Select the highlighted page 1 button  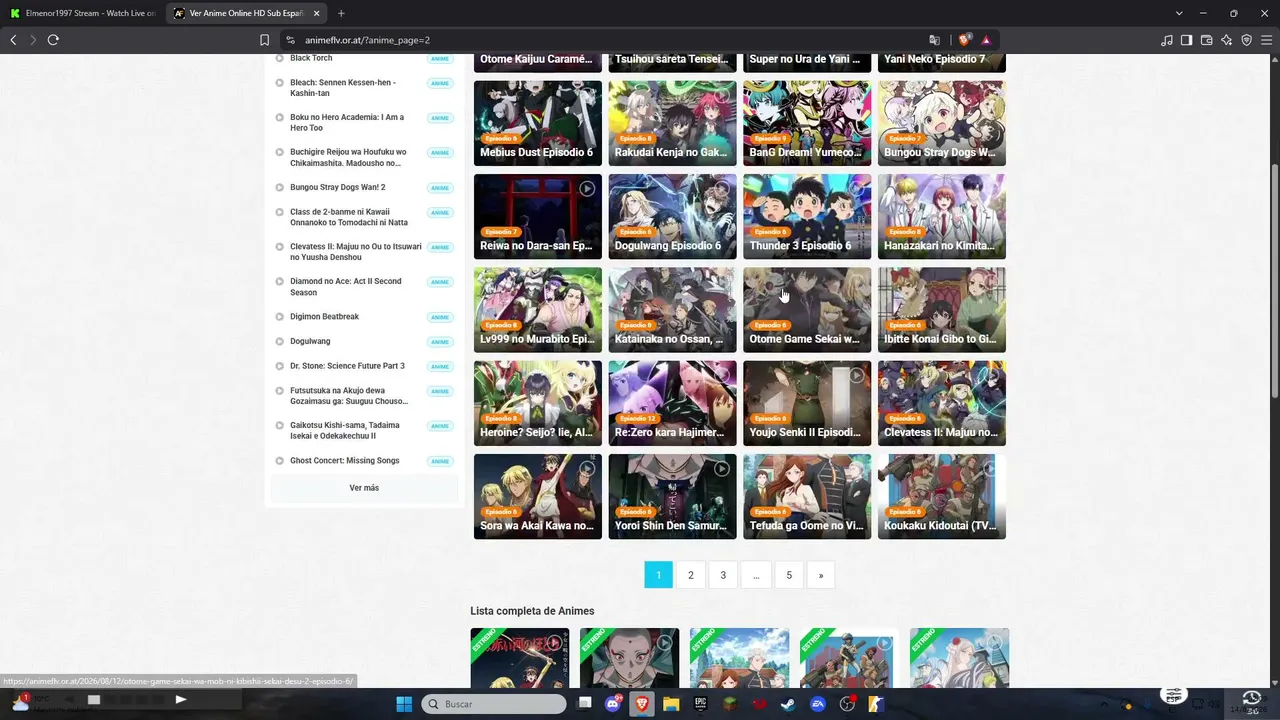click(x=658, y=575)
